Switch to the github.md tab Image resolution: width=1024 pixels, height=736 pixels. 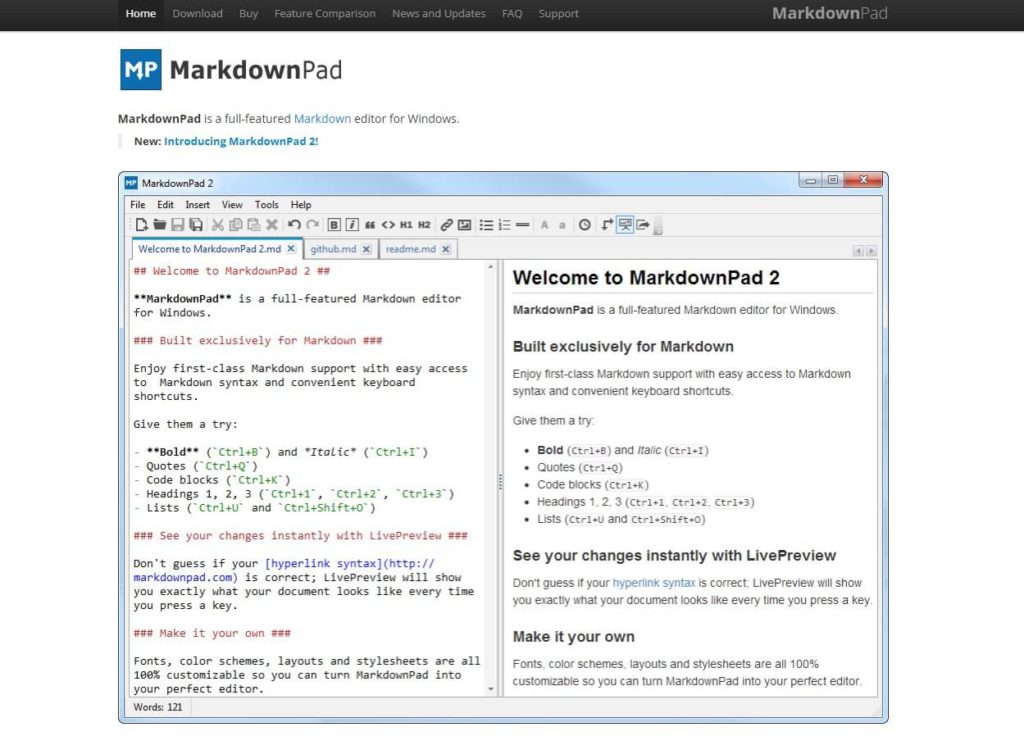(x=333, y=249)
